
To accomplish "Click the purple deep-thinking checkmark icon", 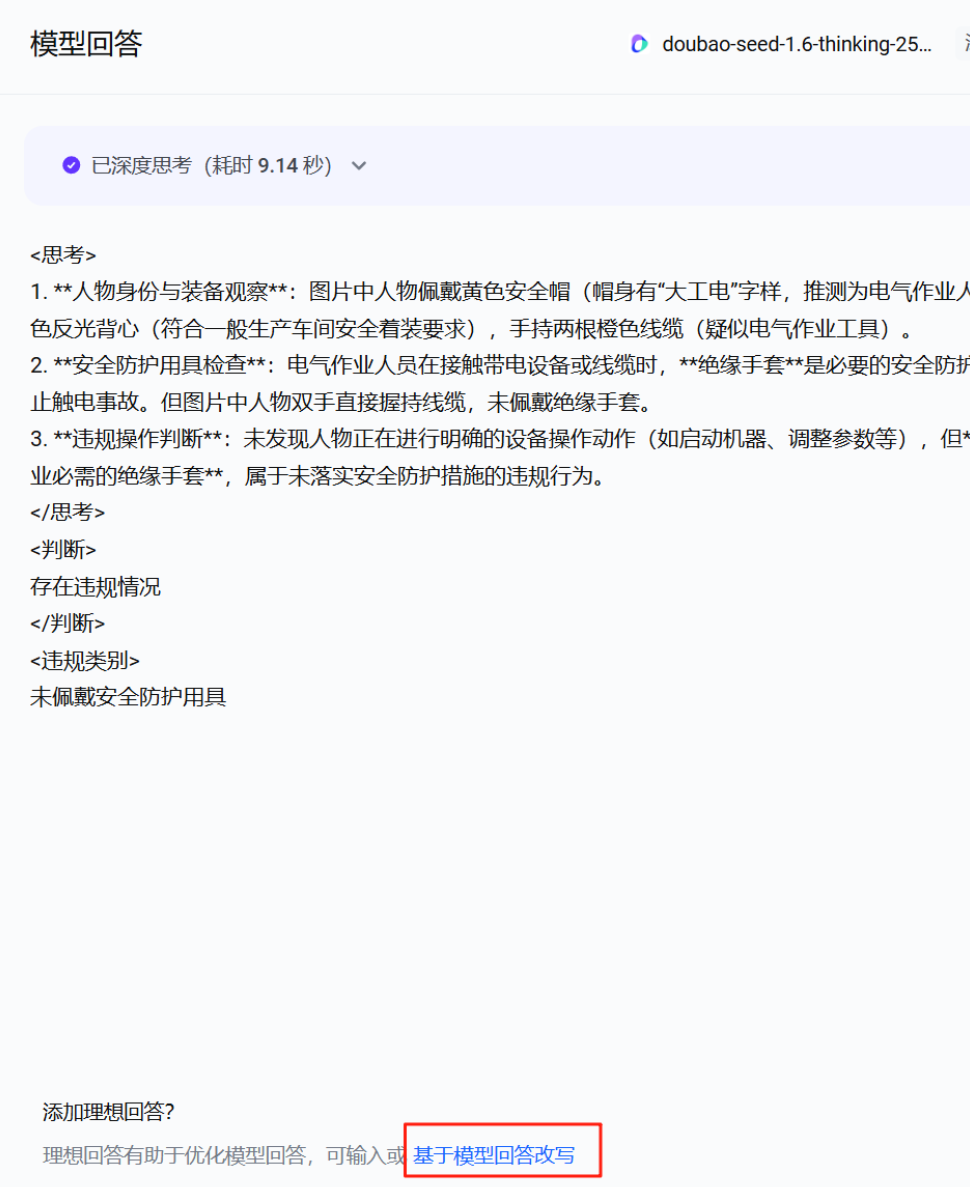I will (x=71, y=165).
